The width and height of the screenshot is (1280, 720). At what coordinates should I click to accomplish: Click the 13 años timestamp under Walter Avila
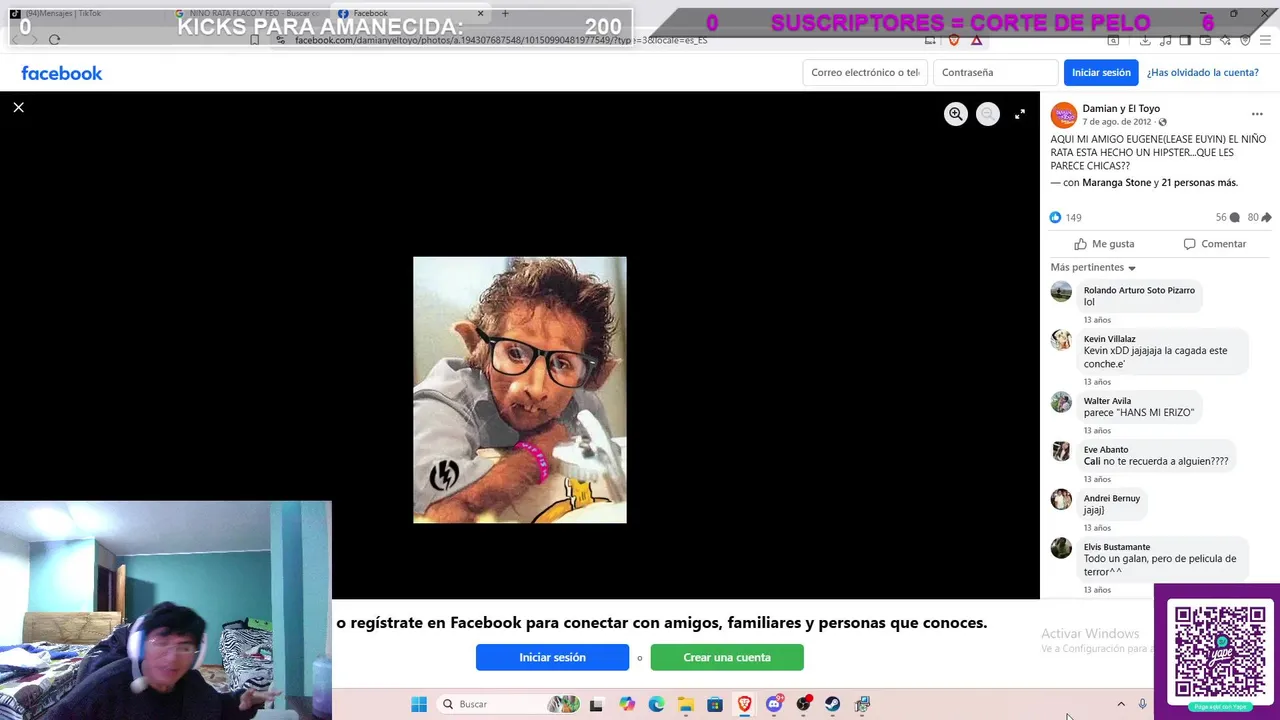click(x=1097, y=431)
